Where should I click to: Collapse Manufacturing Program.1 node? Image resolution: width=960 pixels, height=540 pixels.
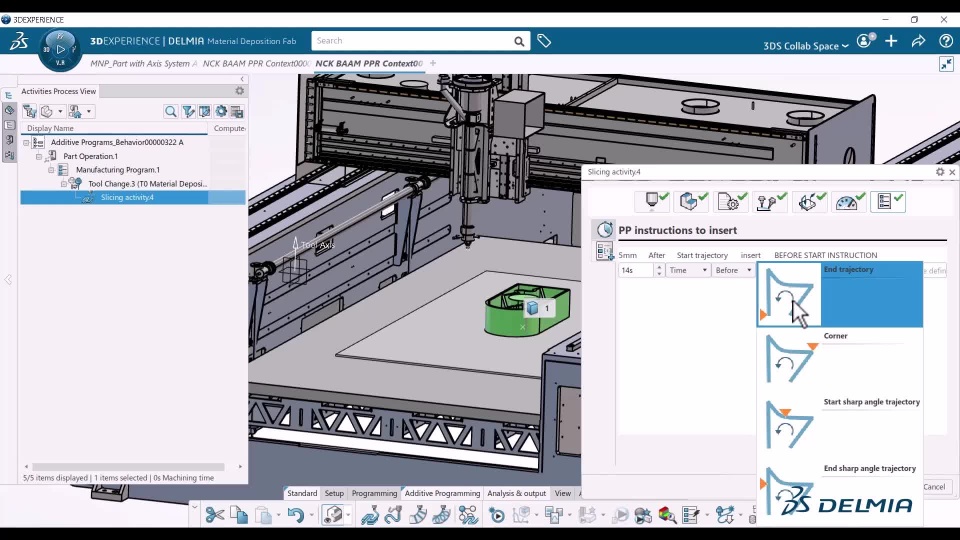51,170
